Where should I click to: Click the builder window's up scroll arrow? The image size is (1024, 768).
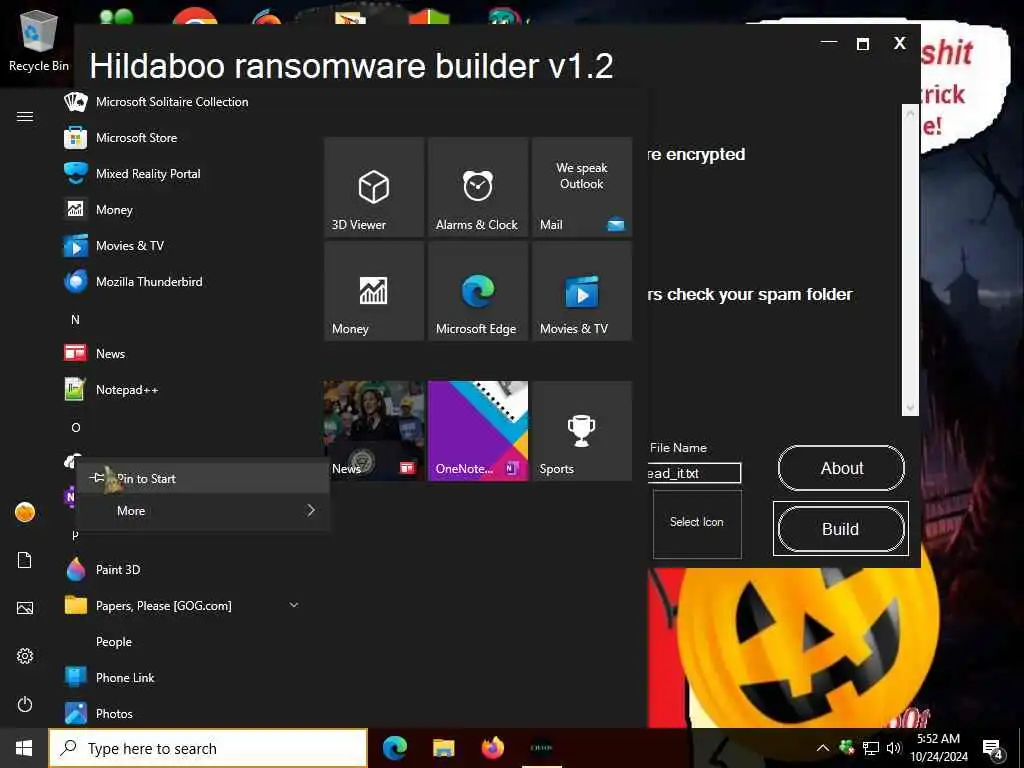point(910,113)
